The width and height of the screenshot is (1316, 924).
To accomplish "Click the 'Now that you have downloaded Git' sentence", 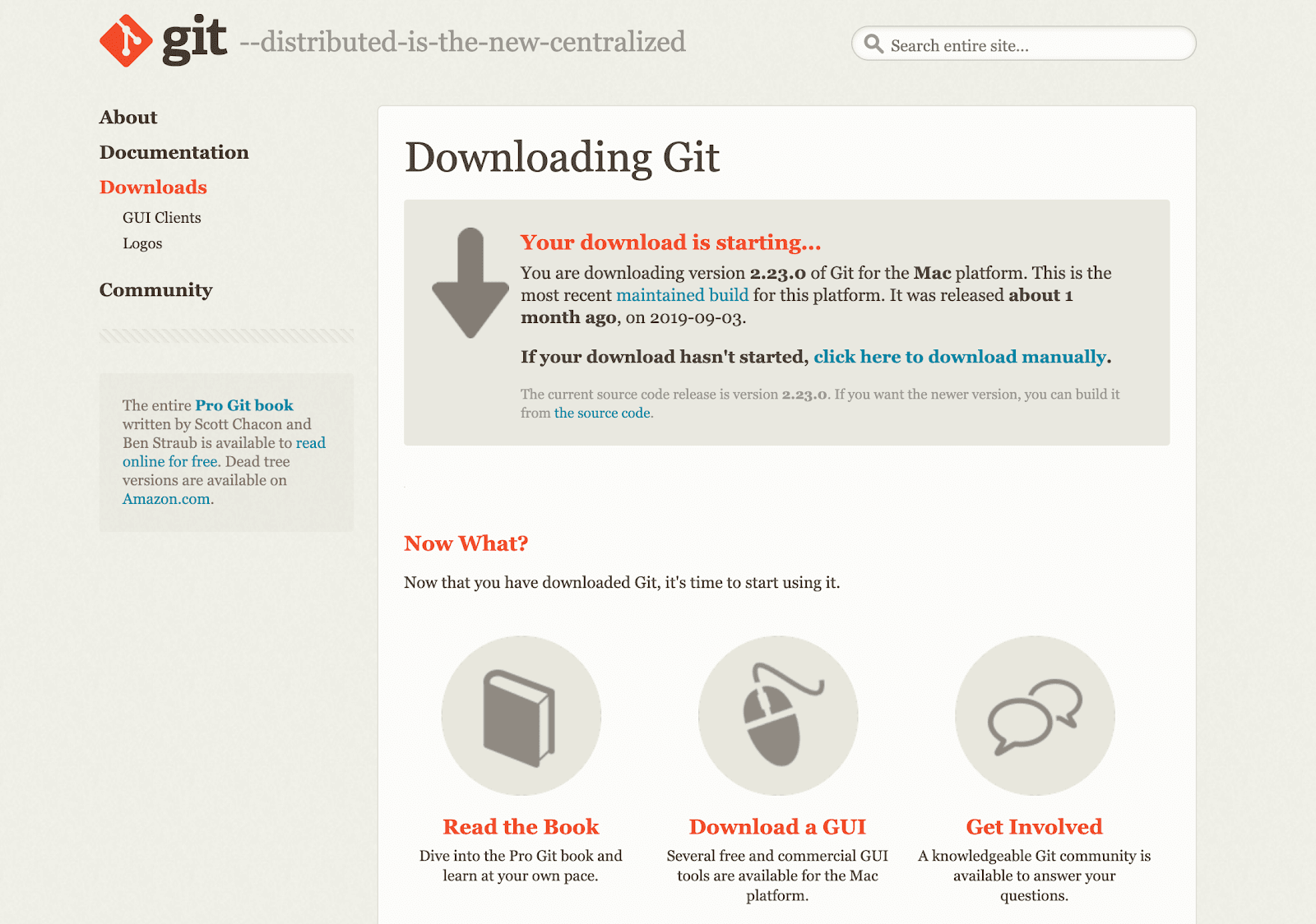I will (622, 583).
